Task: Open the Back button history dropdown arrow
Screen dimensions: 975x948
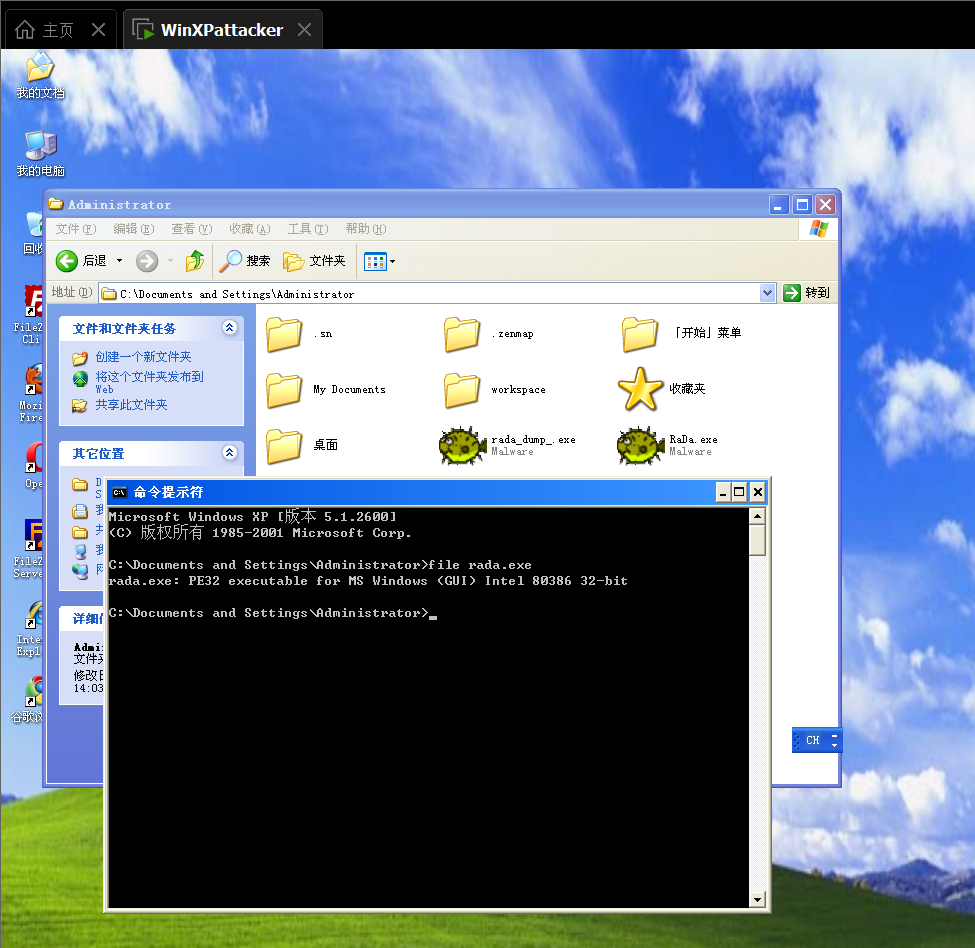Action: point(119,260)
